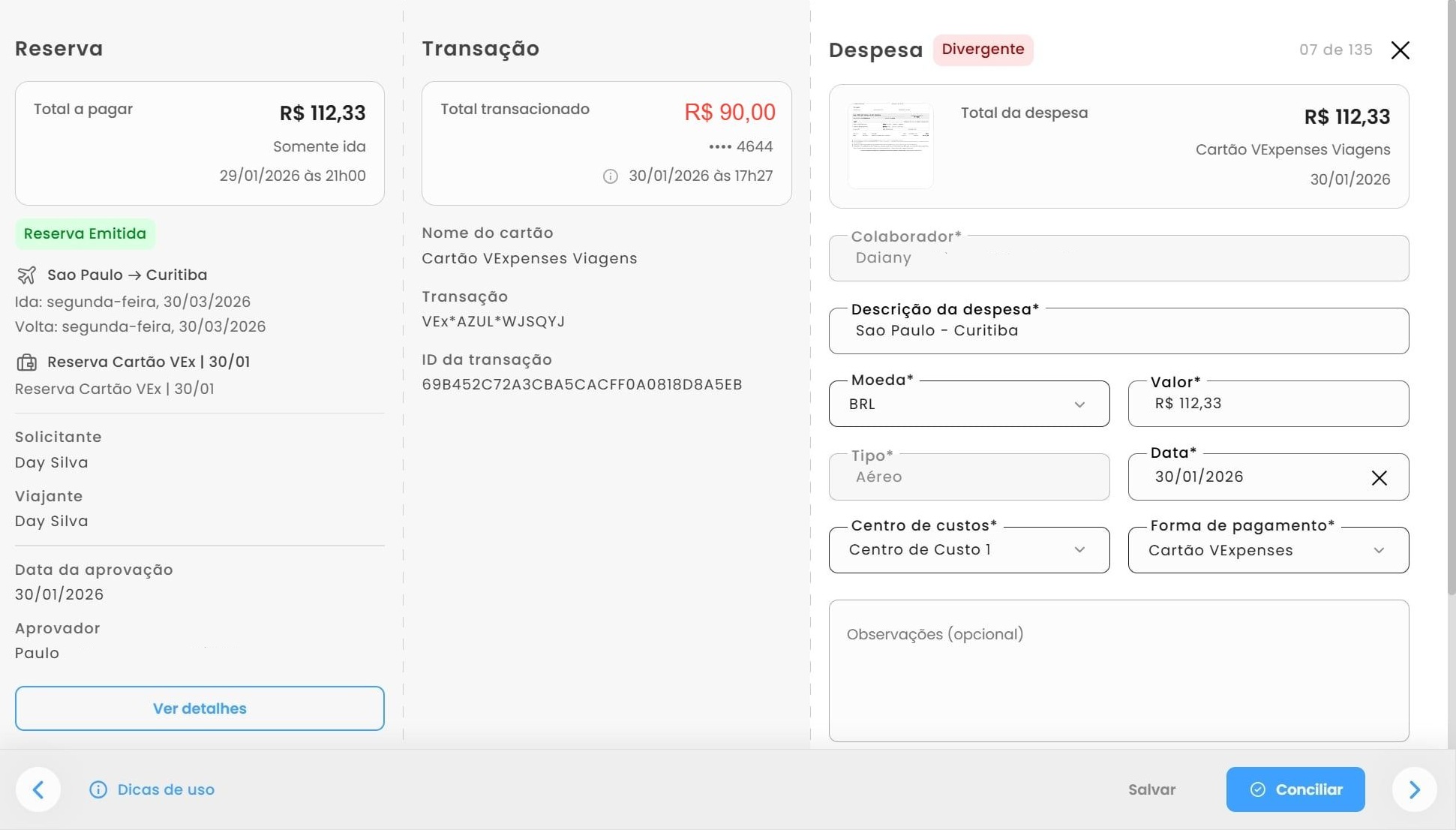The height and width of the screenshot is (830, 1456).
Task: Click the airplane icon beside Sao Paulo route
Action: point(26,275)
